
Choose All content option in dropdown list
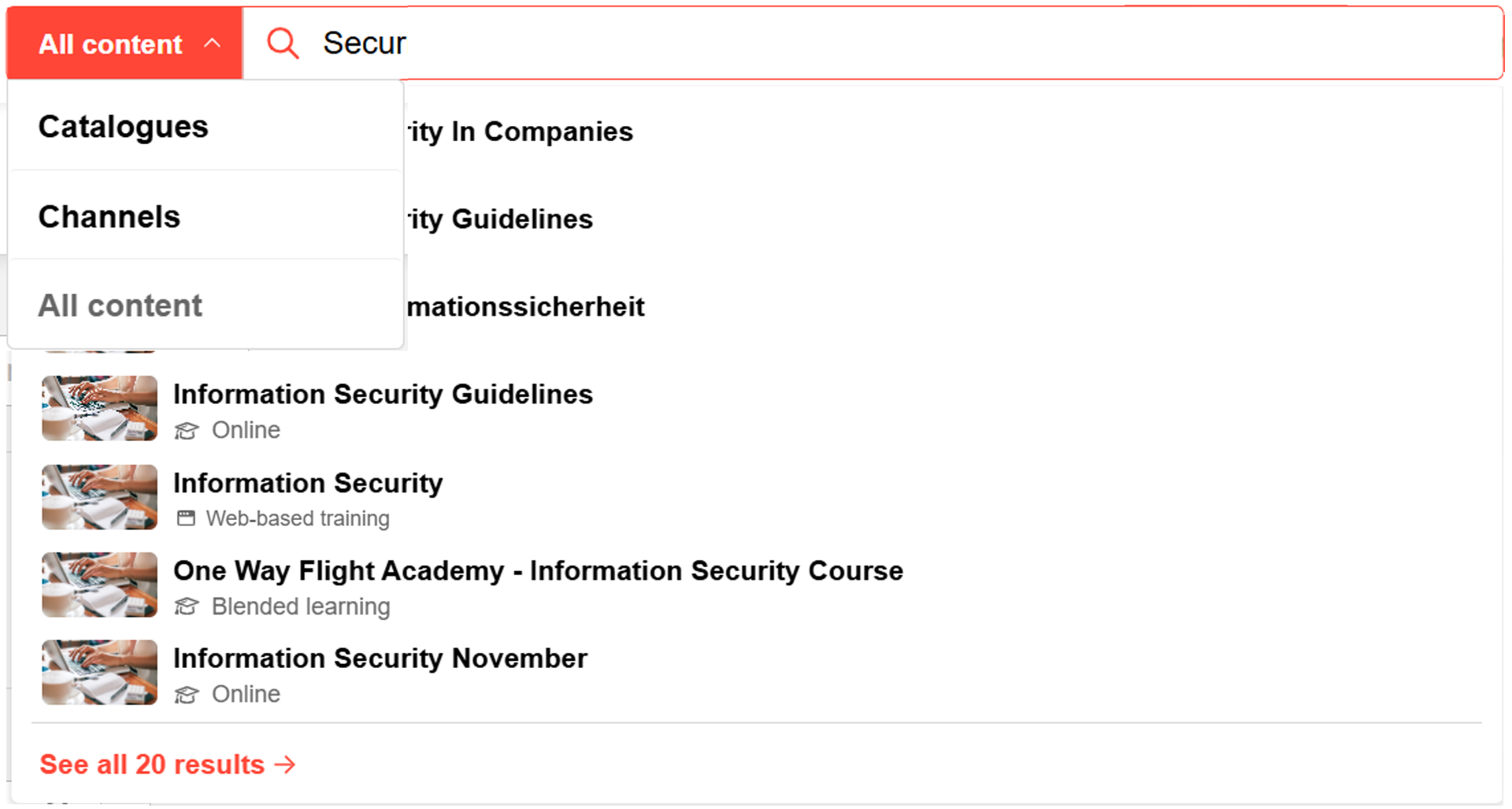(120, 306)
